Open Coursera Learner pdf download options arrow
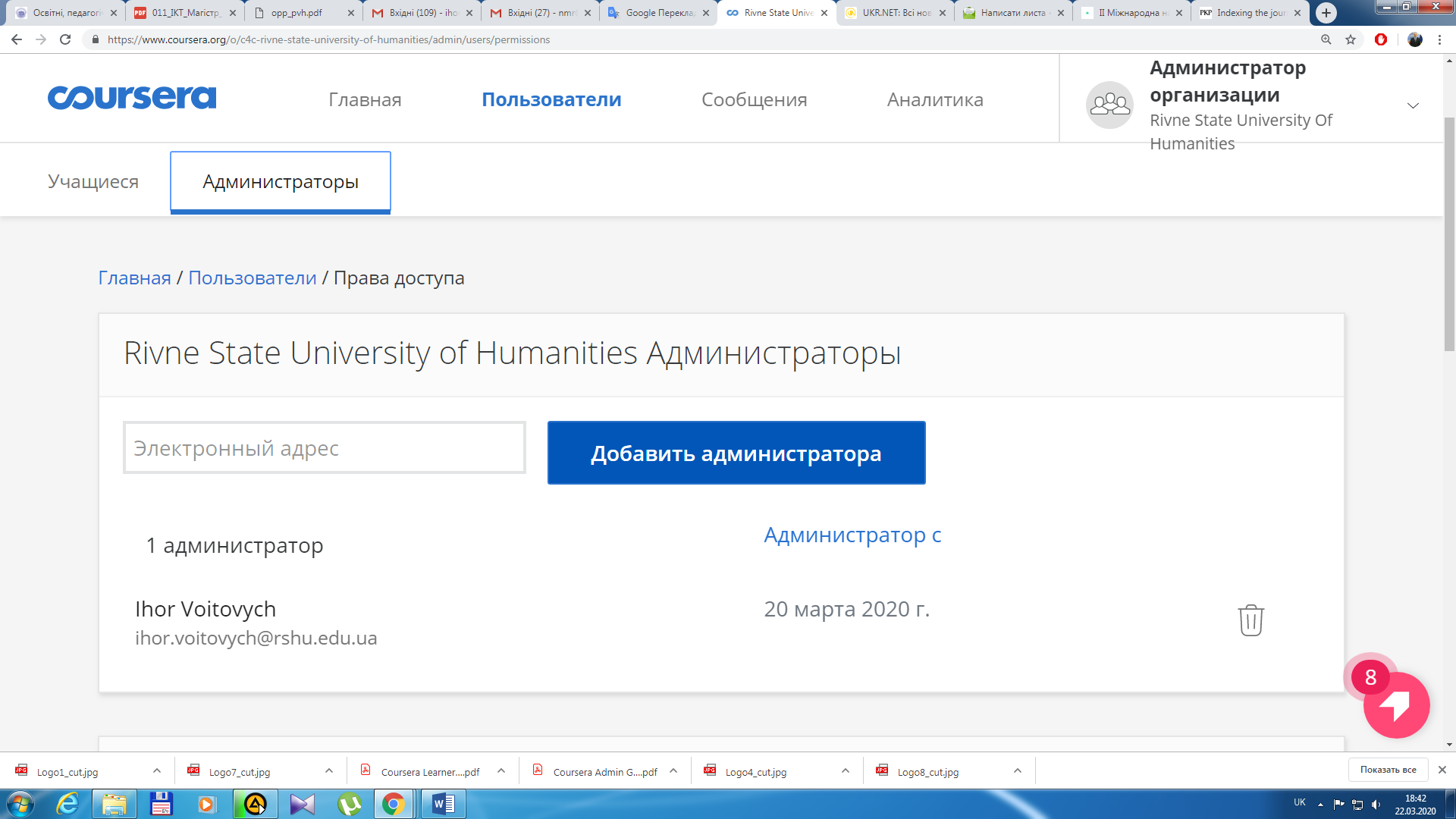Viewport: 1456px width, 819px height. pyautogui.click(x=501, y=771)
